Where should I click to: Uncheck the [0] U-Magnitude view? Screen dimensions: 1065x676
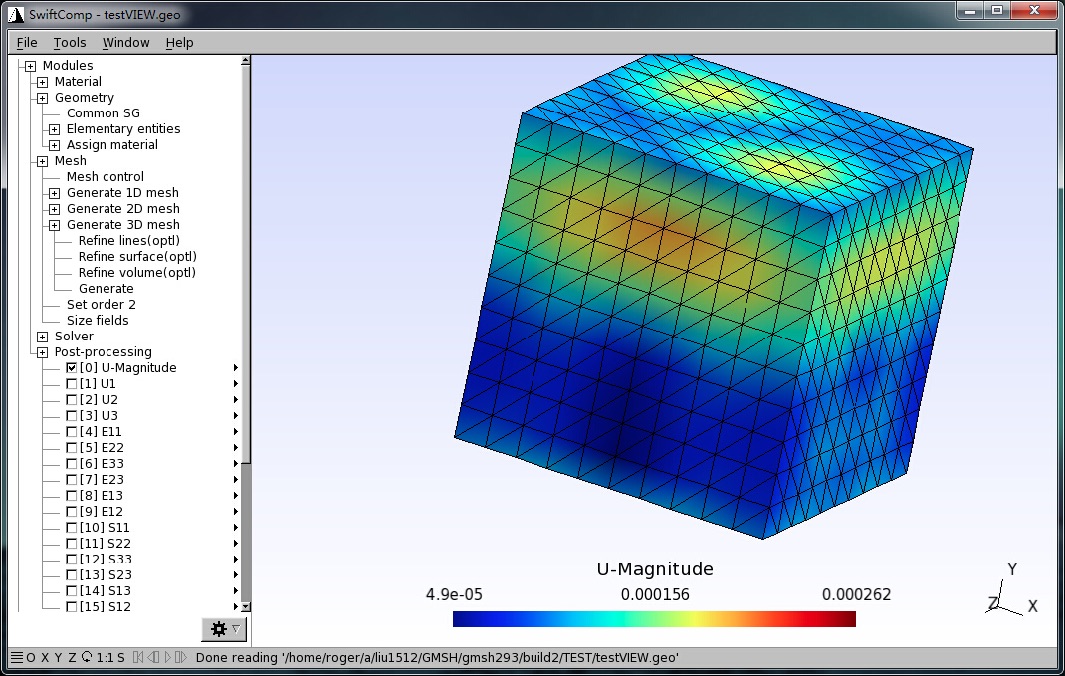pos(71,368)
